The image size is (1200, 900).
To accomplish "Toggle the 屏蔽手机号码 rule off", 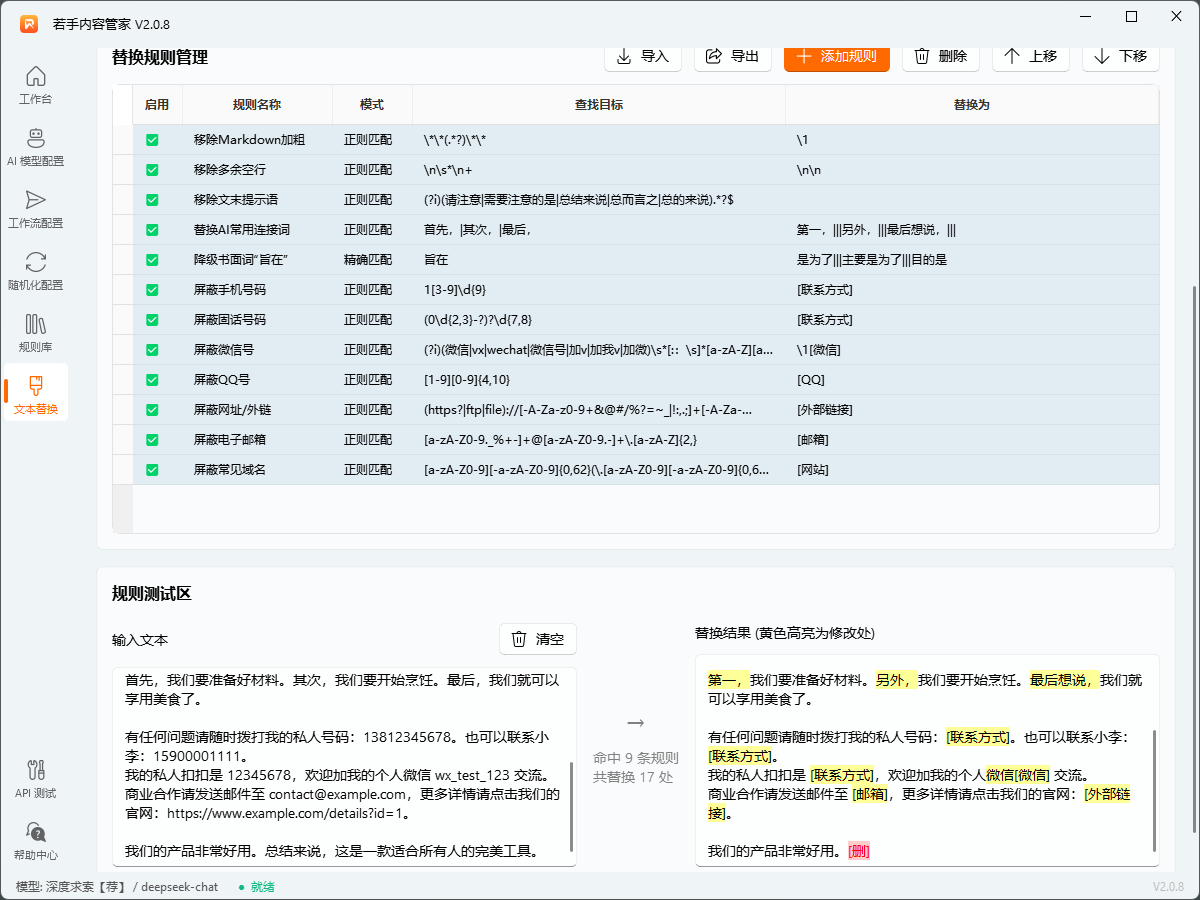I will 152,289.
